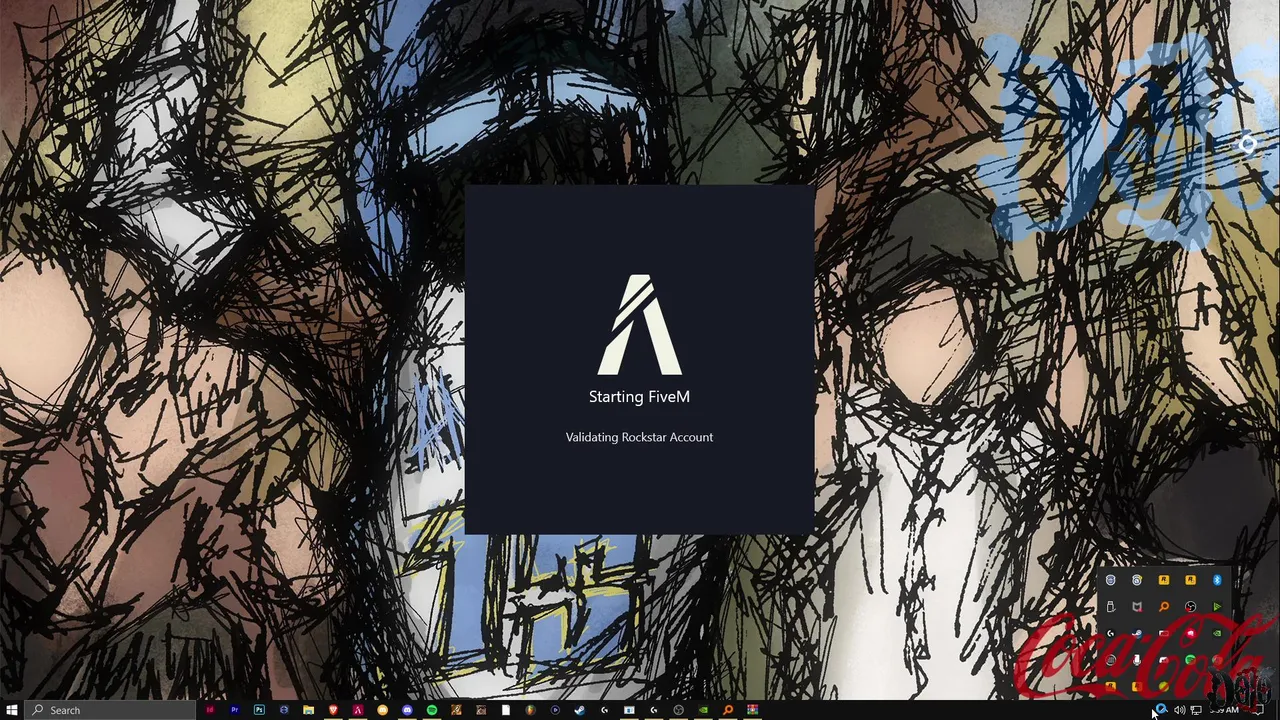Open network settings from the system tray
The image size is (1280, 720).
1196,710
